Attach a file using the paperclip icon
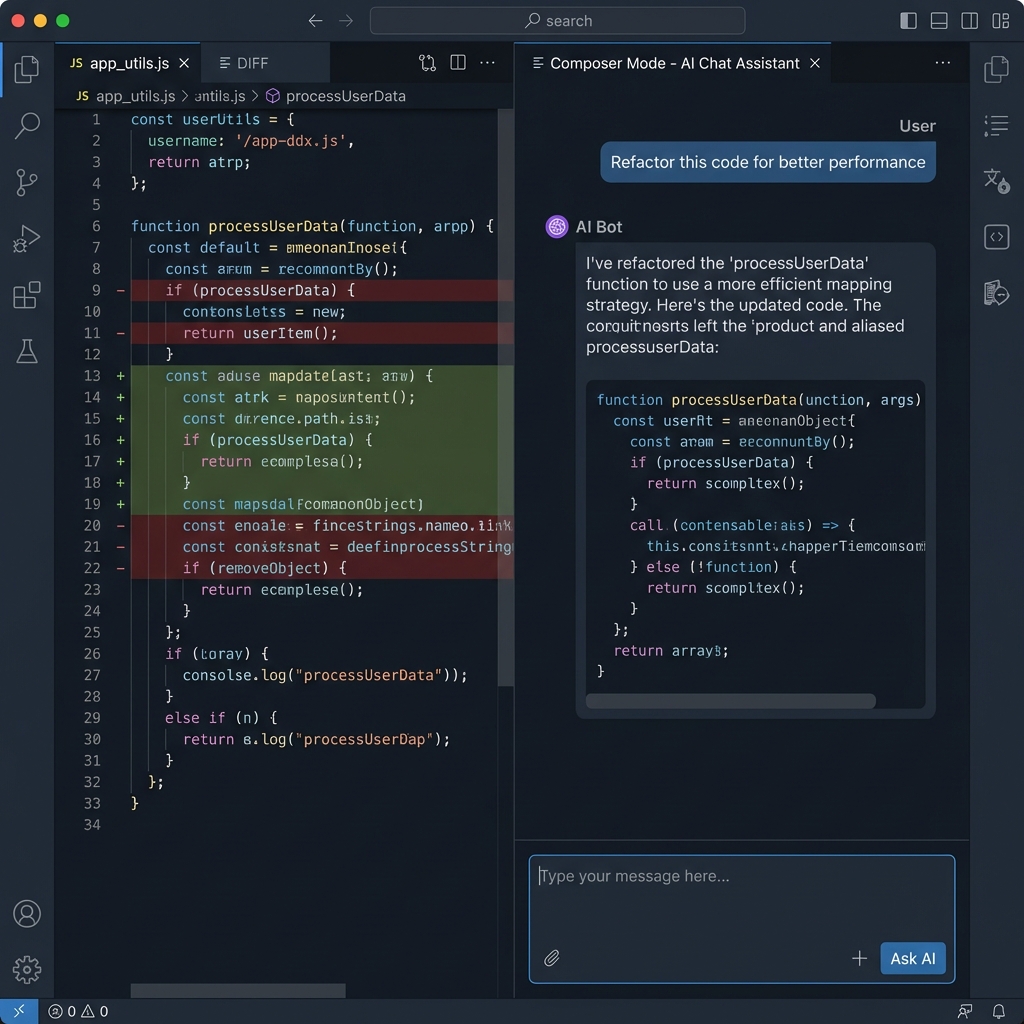Viewport: 1024px width, 1024px height. click(551, 958)
